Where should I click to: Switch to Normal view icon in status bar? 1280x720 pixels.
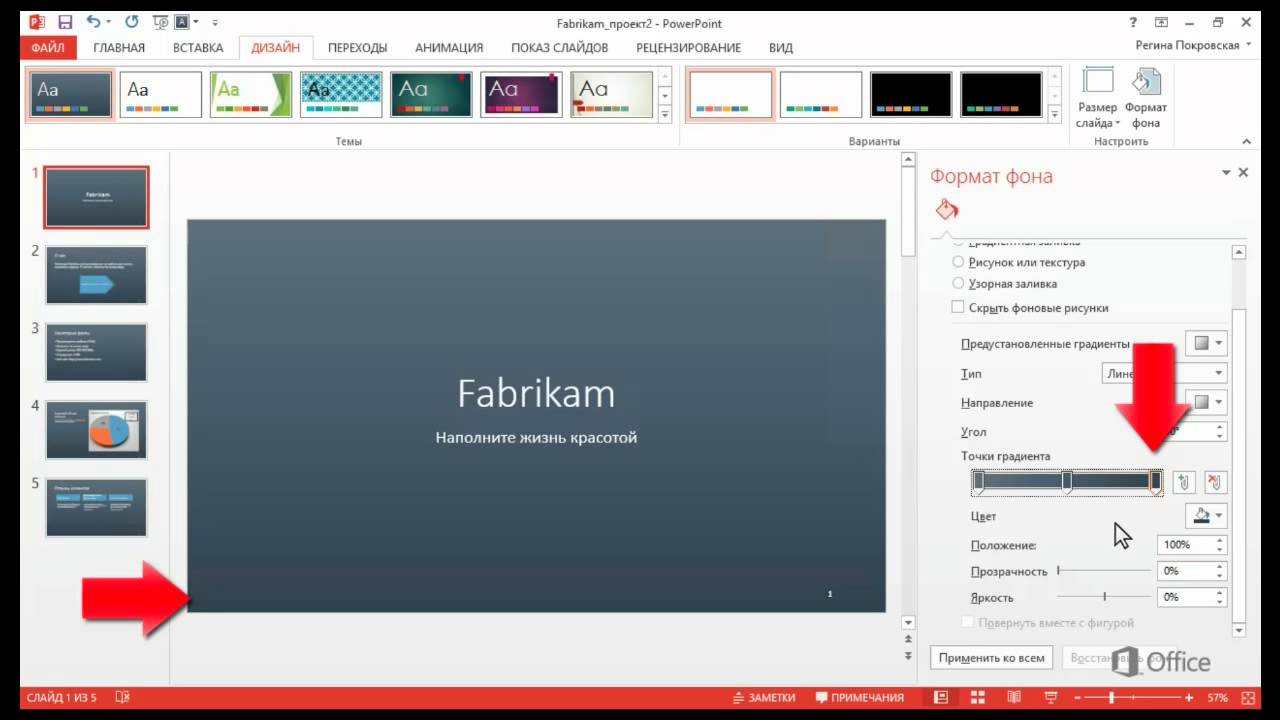pyautogui.click(x=941, y=697)
